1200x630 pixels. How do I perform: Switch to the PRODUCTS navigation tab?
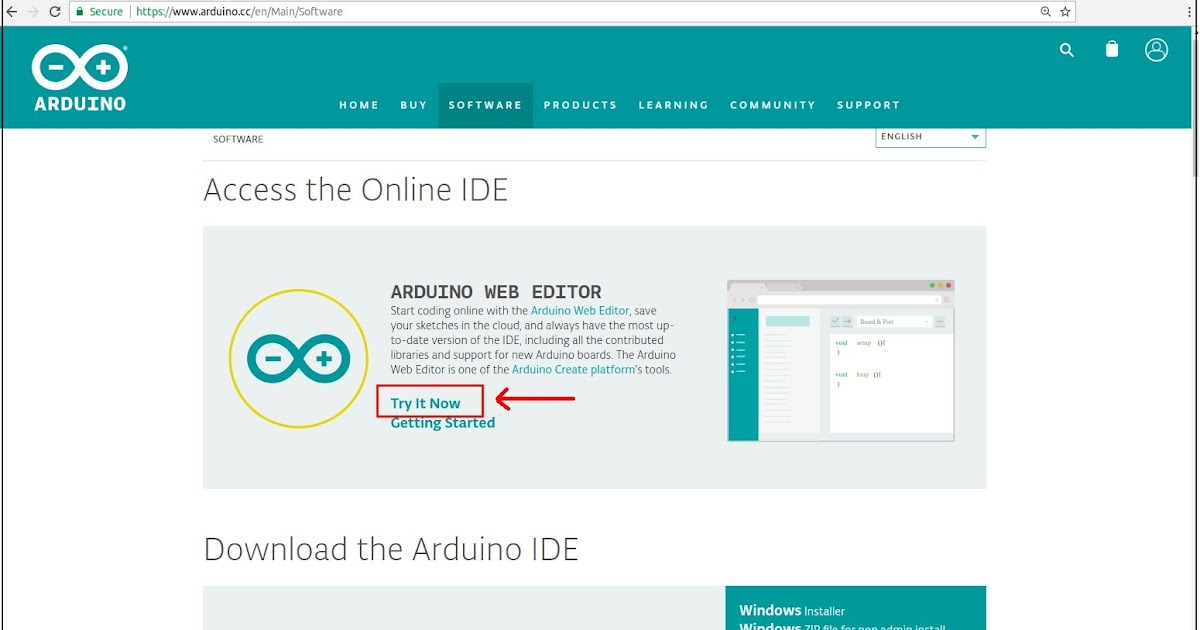[580, 104]
